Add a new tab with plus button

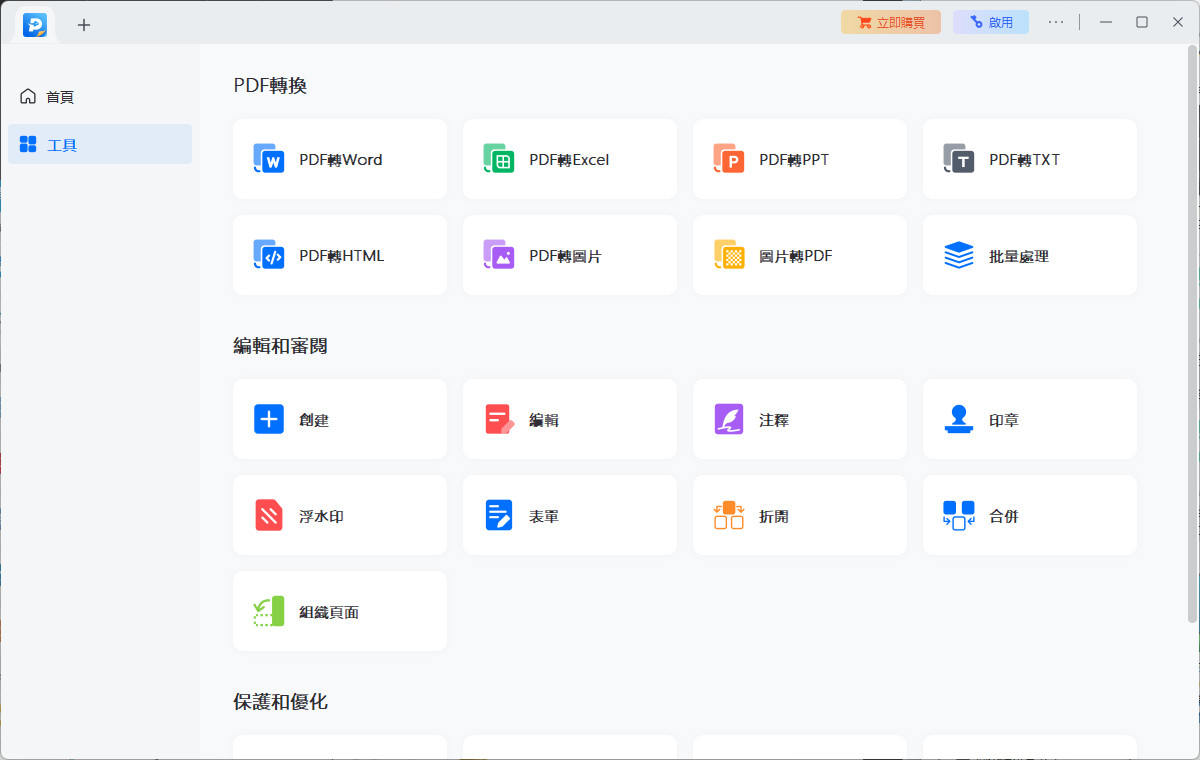click(84, 24)
